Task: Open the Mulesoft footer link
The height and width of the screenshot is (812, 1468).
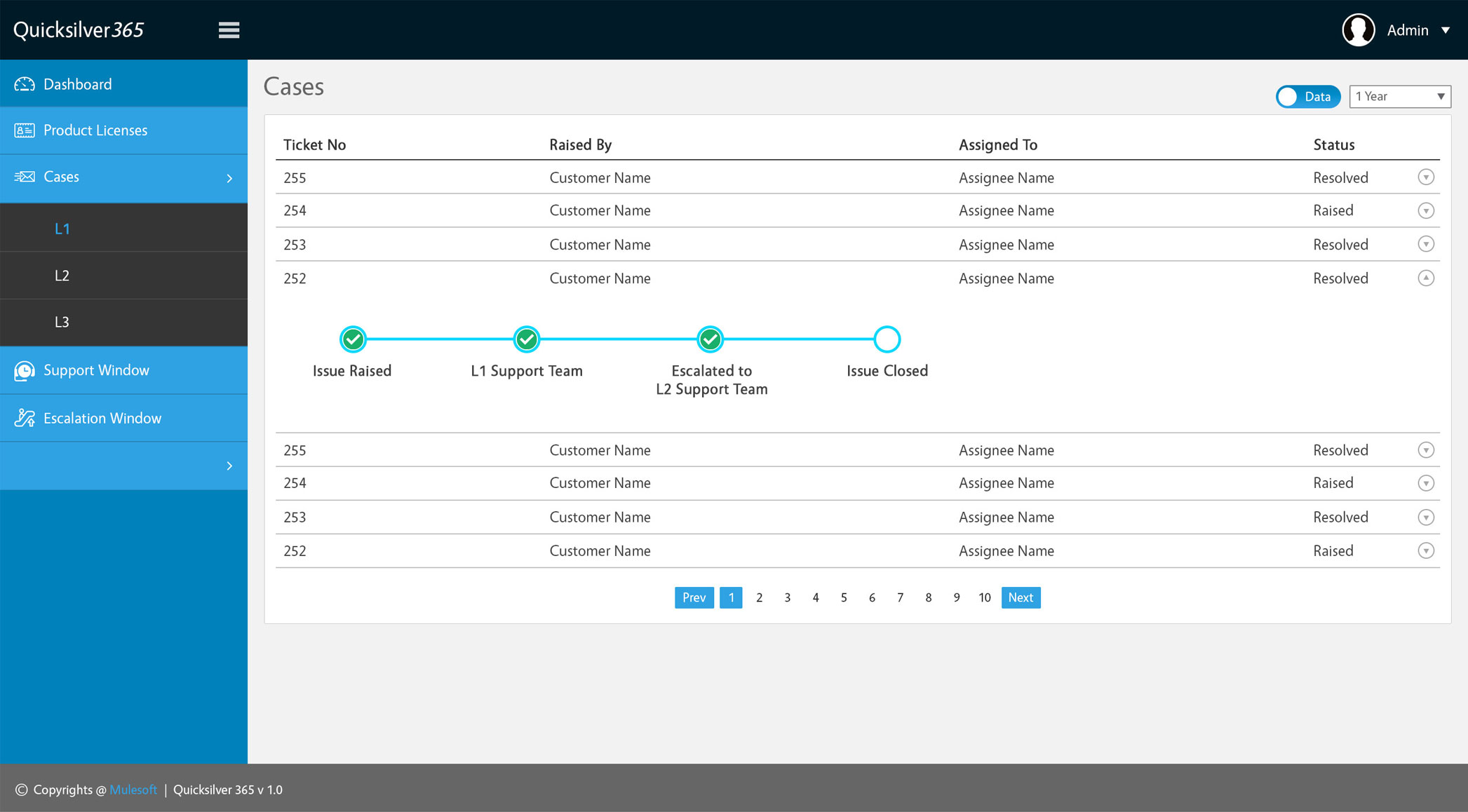Action: pyautogui.click(x=133, y=790)
